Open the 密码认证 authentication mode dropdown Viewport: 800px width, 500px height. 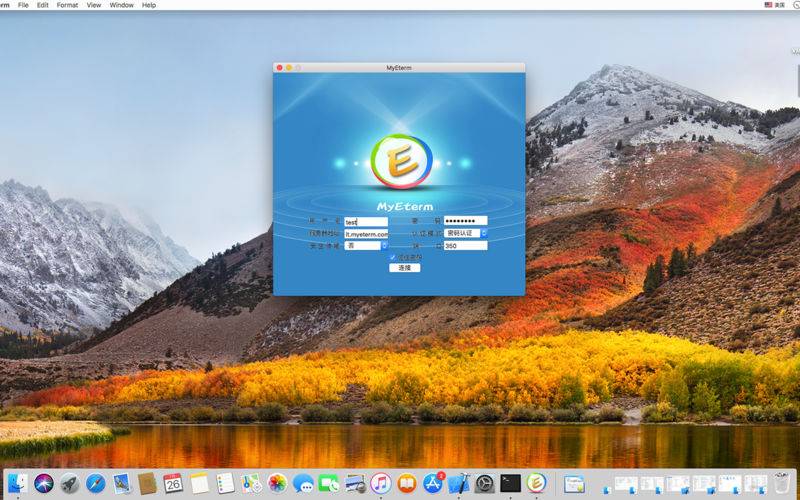pyautogui.click(x=465, y=233)
